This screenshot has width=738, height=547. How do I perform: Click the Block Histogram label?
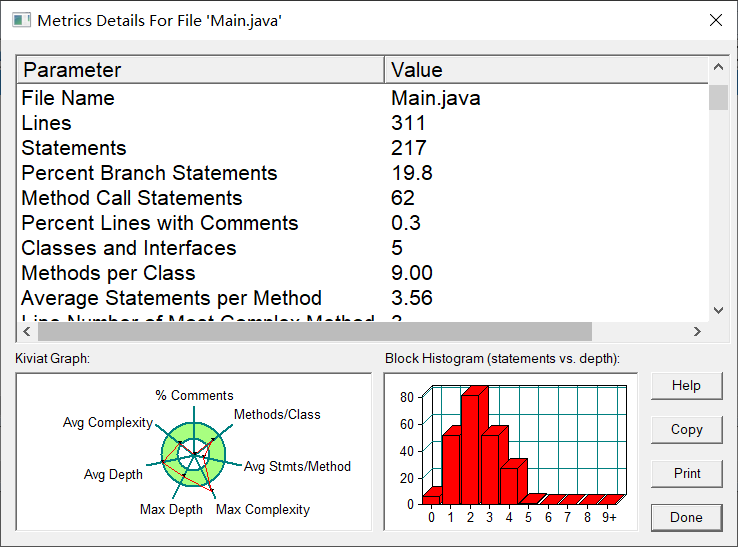pos(502,359)
